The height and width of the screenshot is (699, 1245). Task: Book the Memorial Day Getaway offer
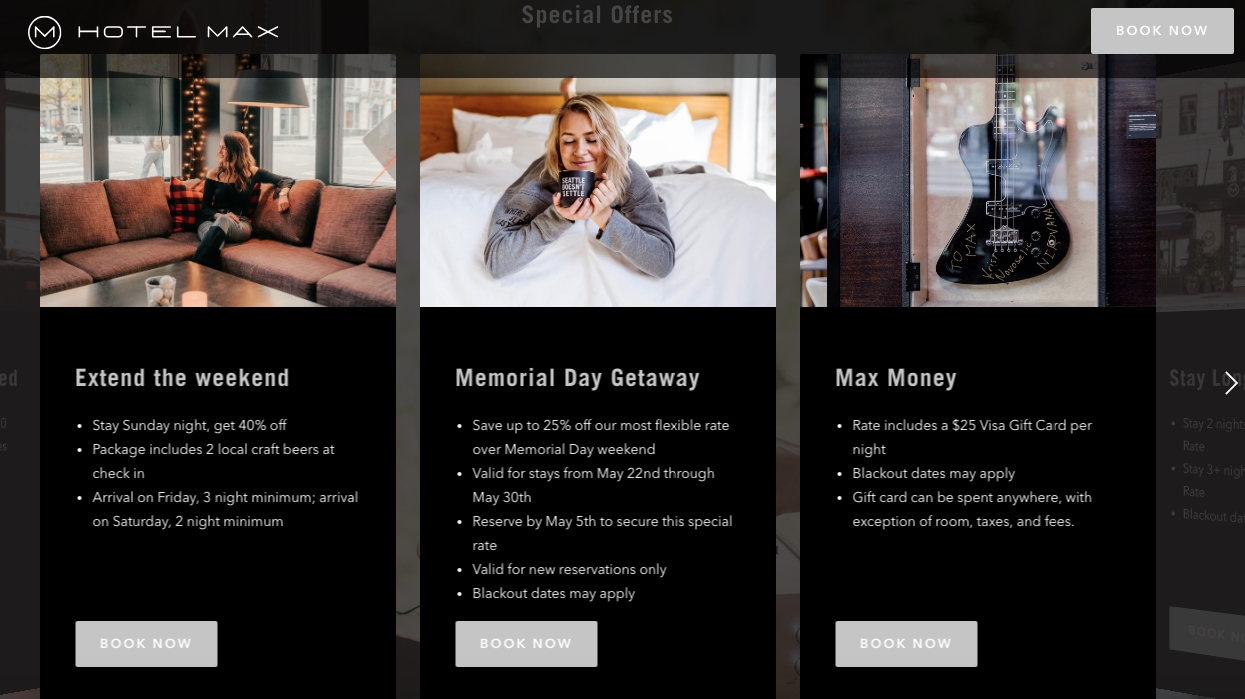point(526,644)
